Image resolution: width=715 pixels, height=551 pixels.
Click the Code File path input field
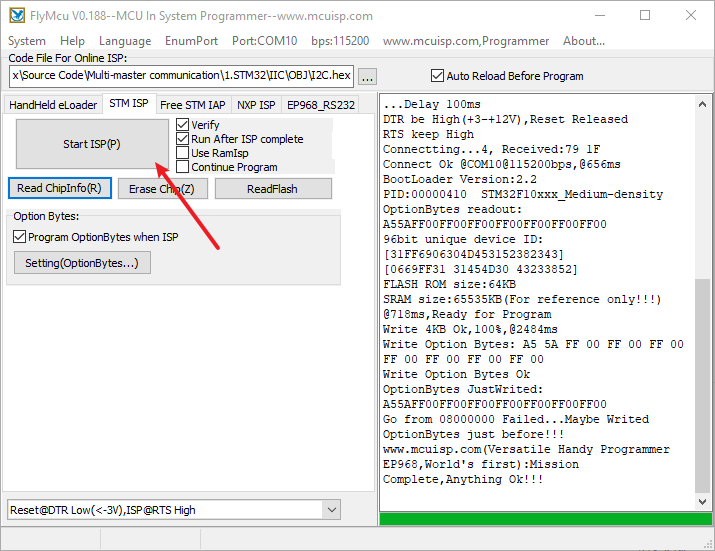[180, 76]
